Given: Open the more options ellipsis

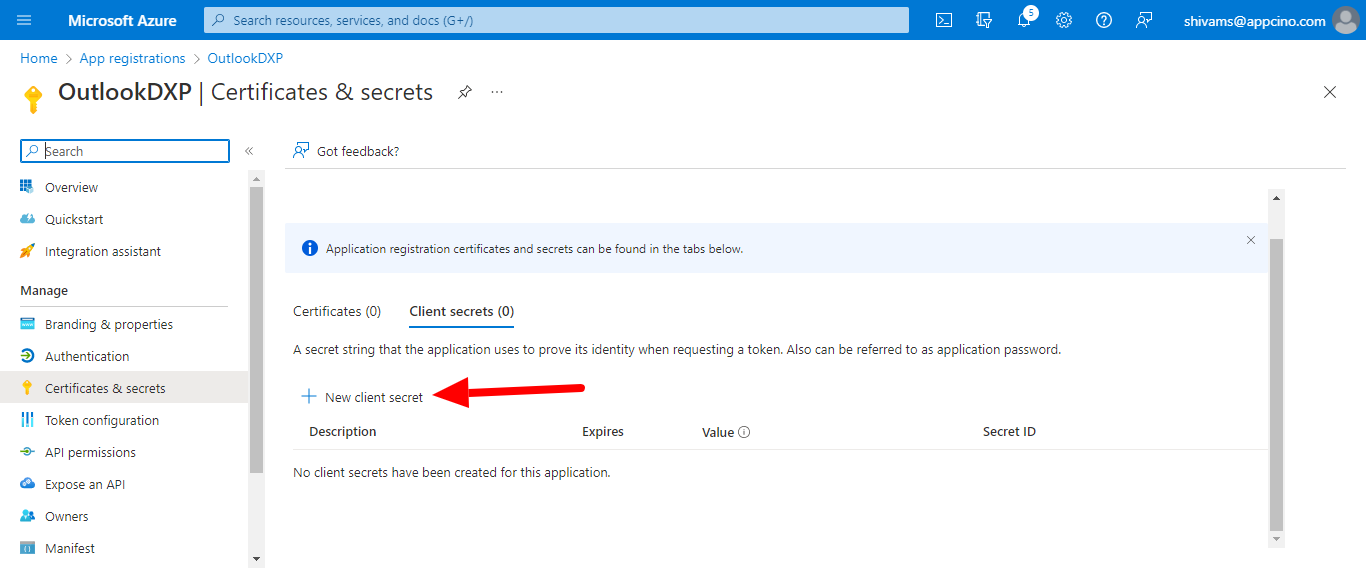Looking at the screenshot, I should (497, 92).
